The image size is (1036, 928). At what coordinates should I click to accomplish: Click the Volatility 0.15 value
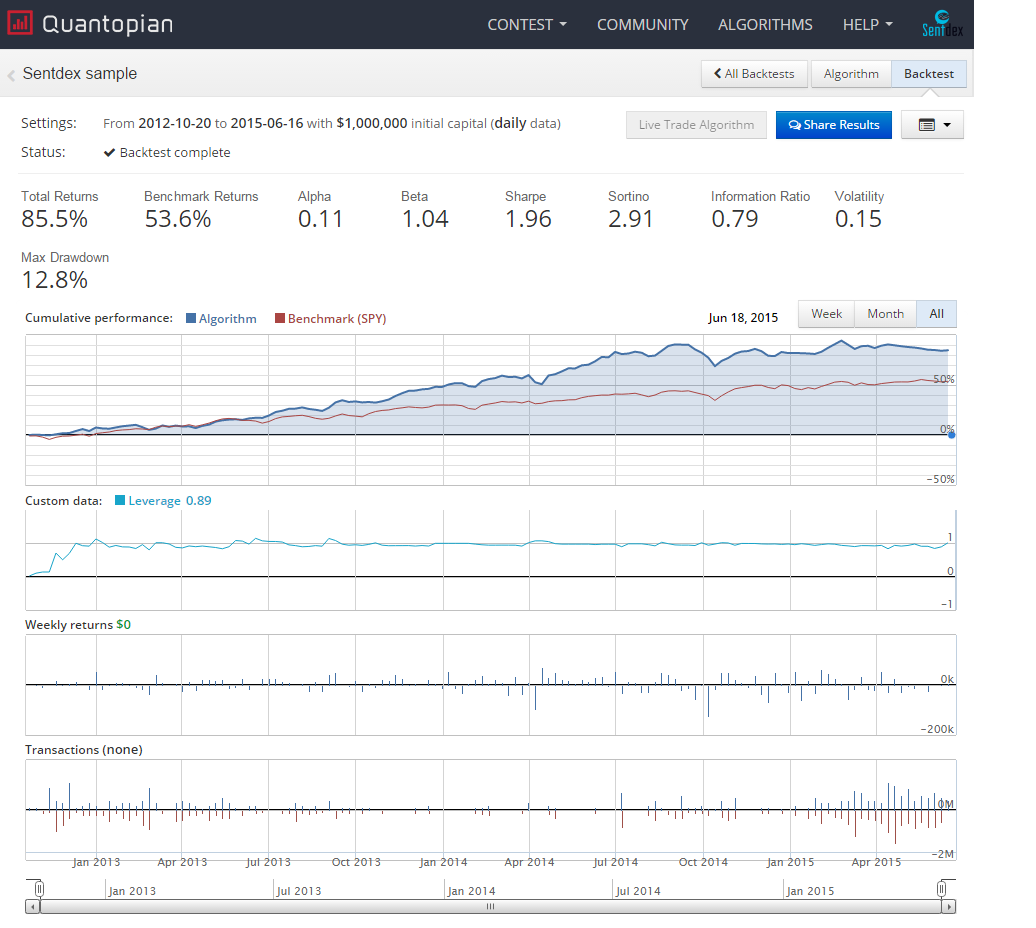pyautogui.click(x=858, y=219)
